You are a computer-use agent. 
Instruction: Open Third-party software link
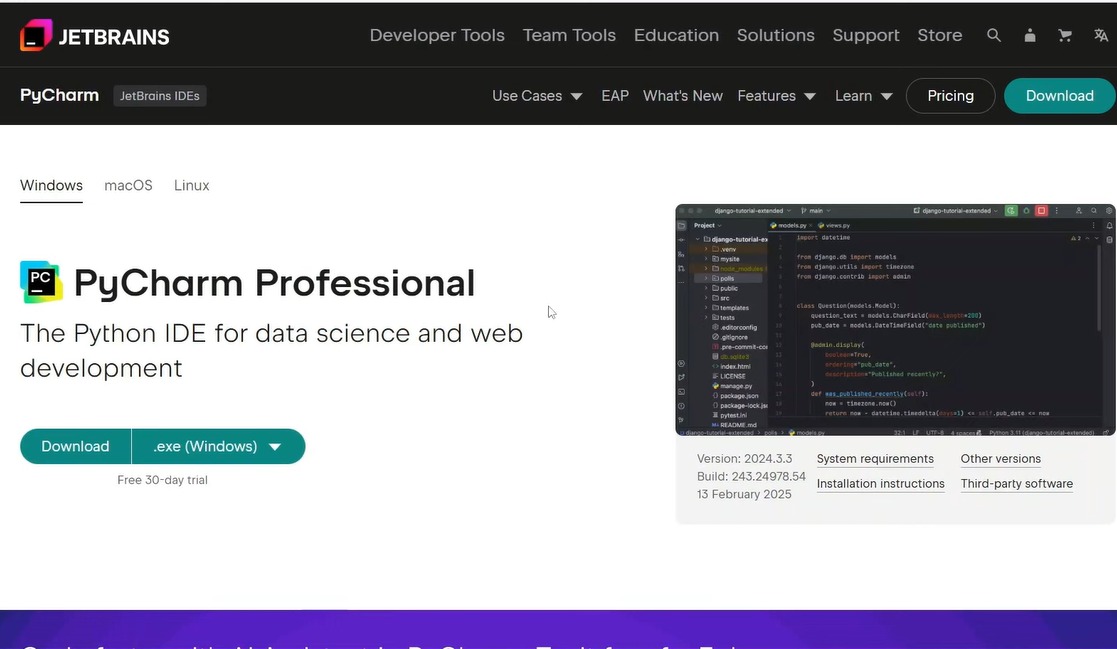click(1017, 484)
